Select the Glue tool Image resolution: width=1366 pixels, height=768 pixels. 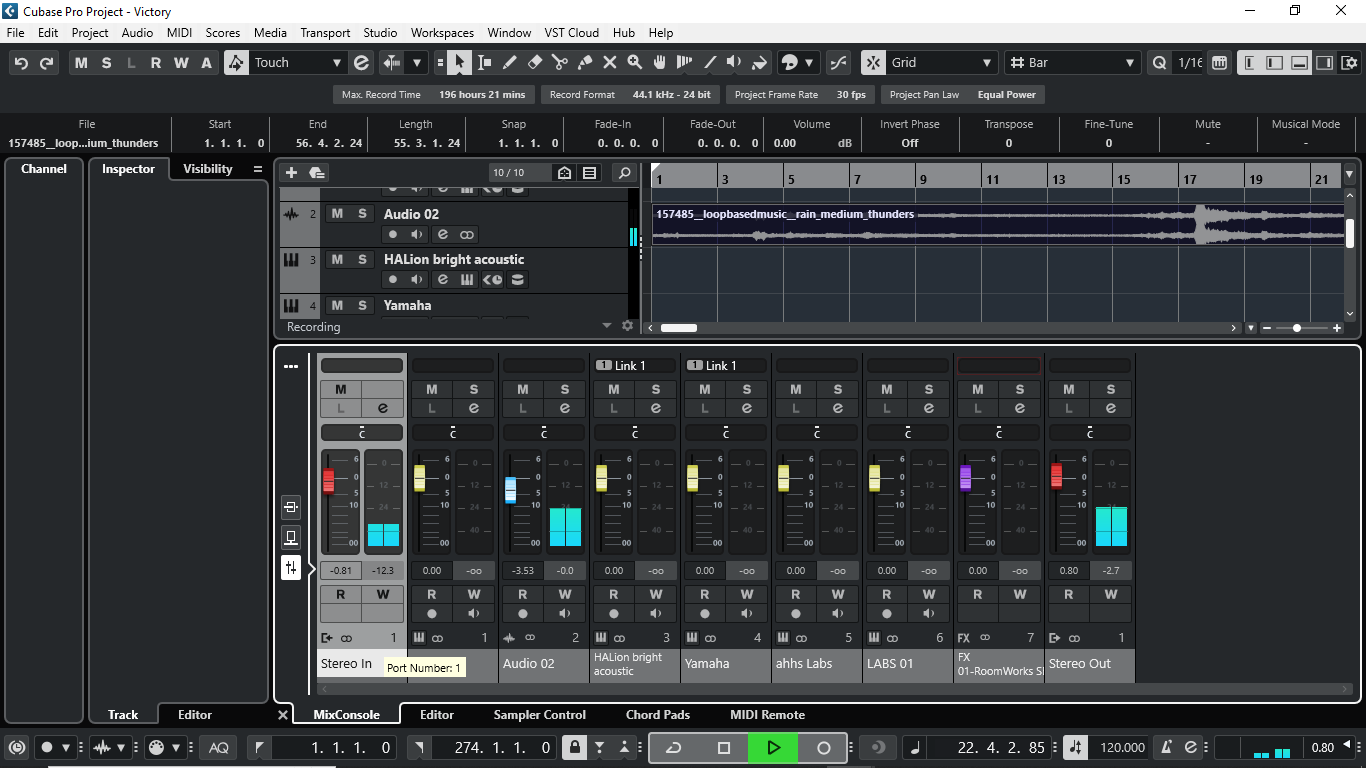tap(585, 63)
